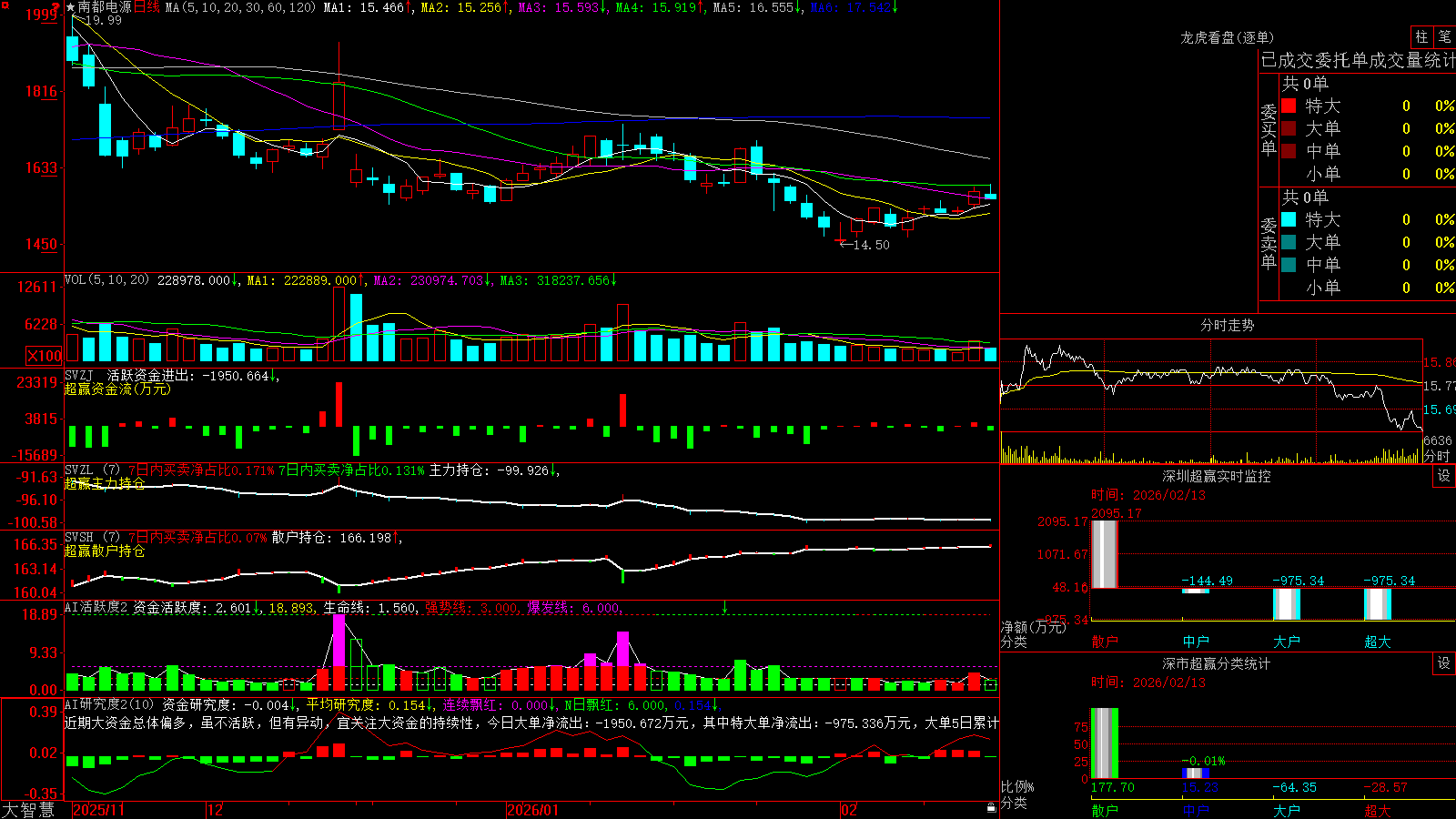Click the -28.57 超大 ratio value
The width and height of the screenshot is (1456, 819).
coord(1385,787)
